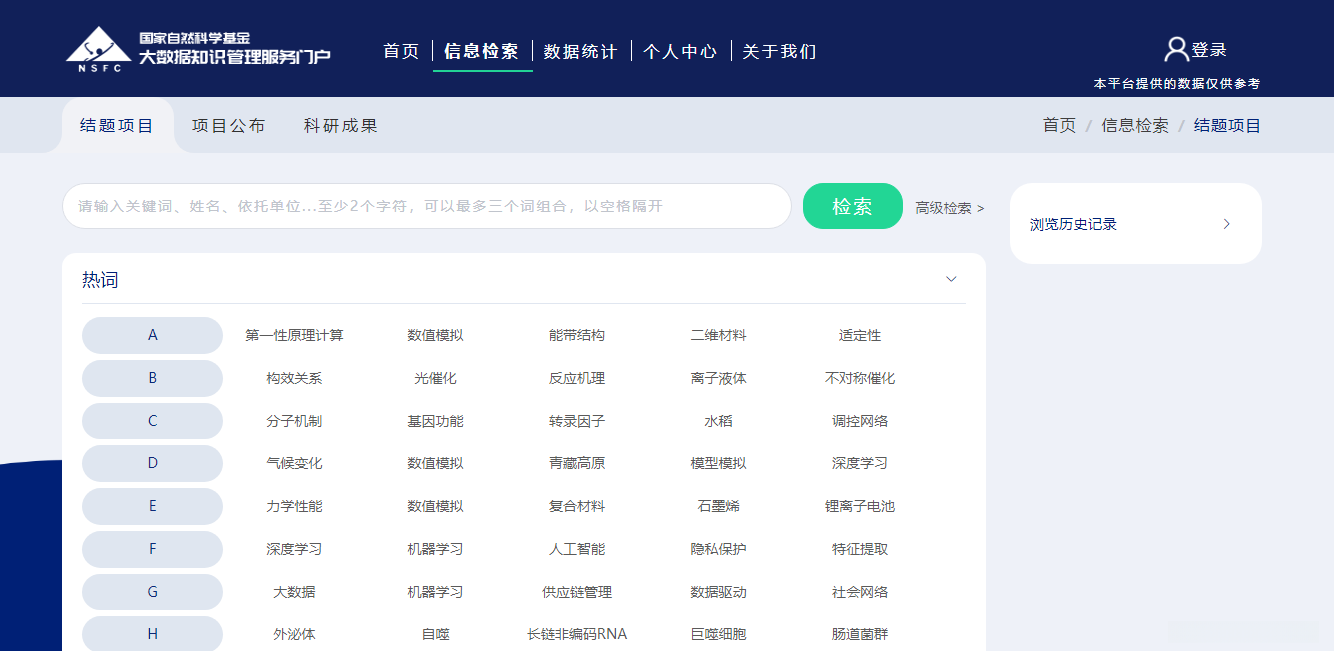Click hot word 大数据
This screenshot has height=651, width=1334.
point(294,592)
